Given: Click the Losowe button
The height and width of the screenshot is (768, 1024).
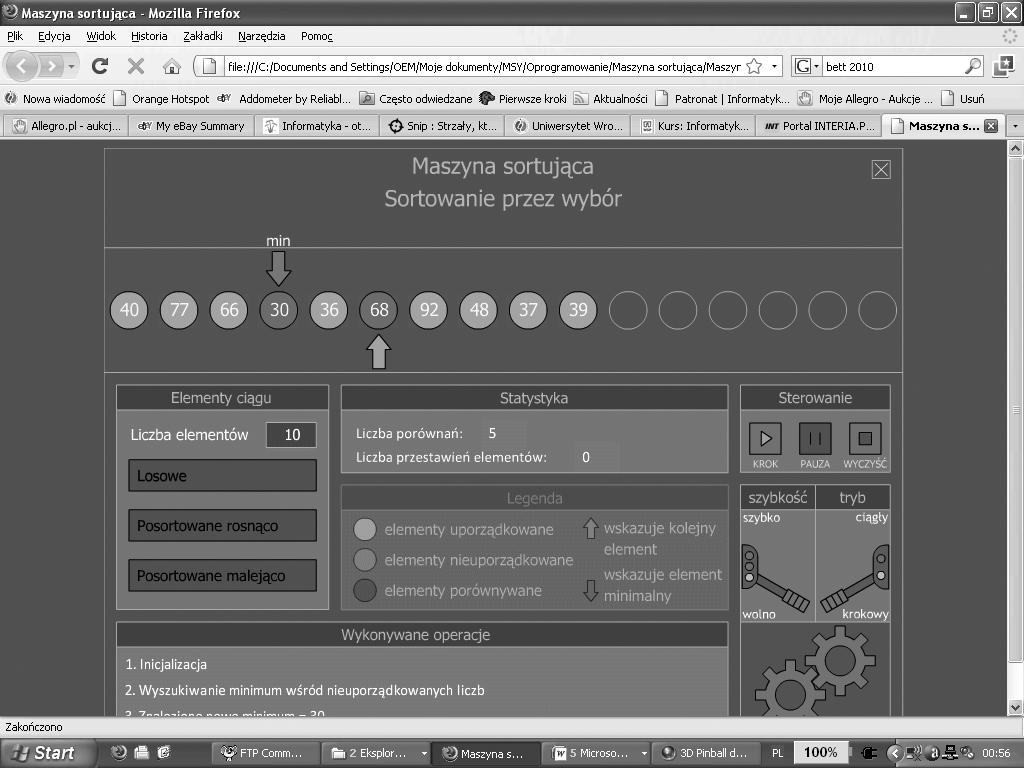Looking at the screenshot, I should pyautogui.click(x=223, y=475).
